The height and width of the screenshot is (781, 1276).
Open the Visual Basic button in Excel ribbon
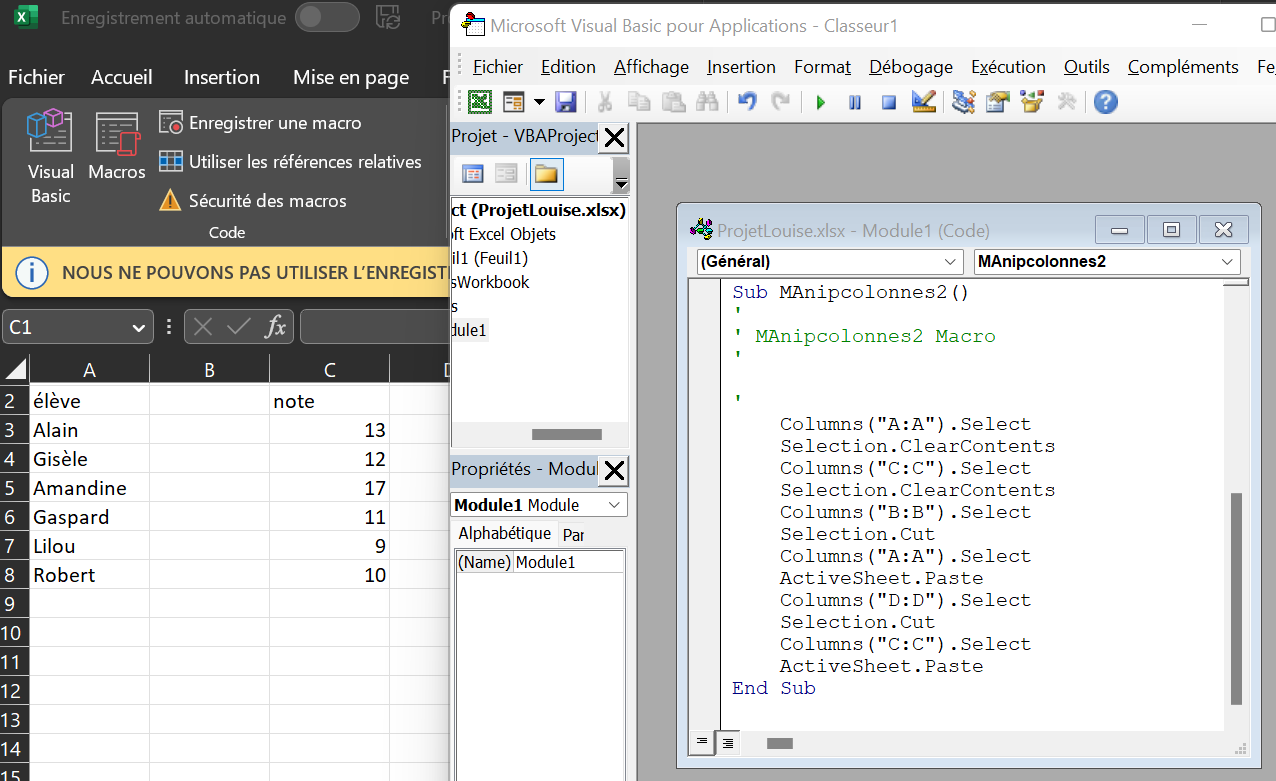[50, 157]
